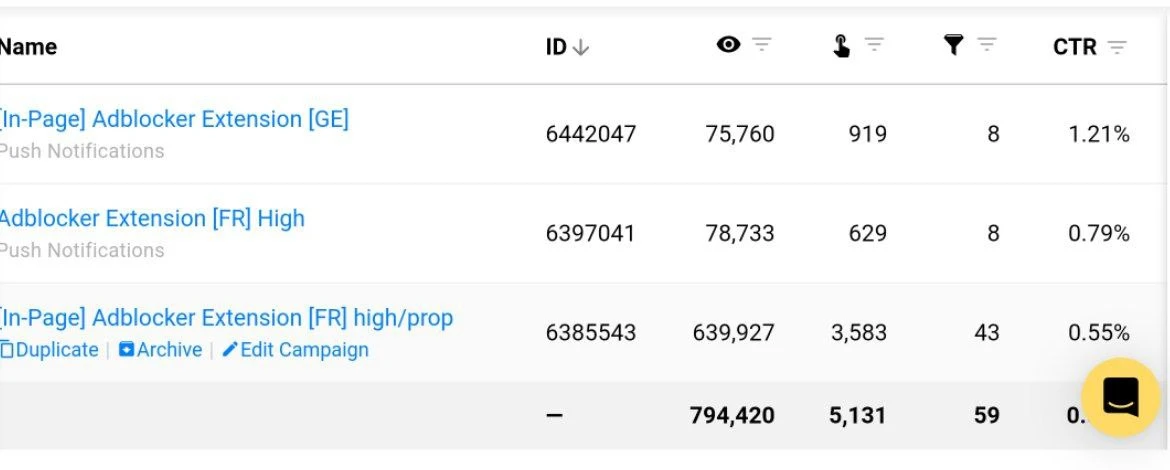Open the conversions column filter lines

click(x=986, y=45)
